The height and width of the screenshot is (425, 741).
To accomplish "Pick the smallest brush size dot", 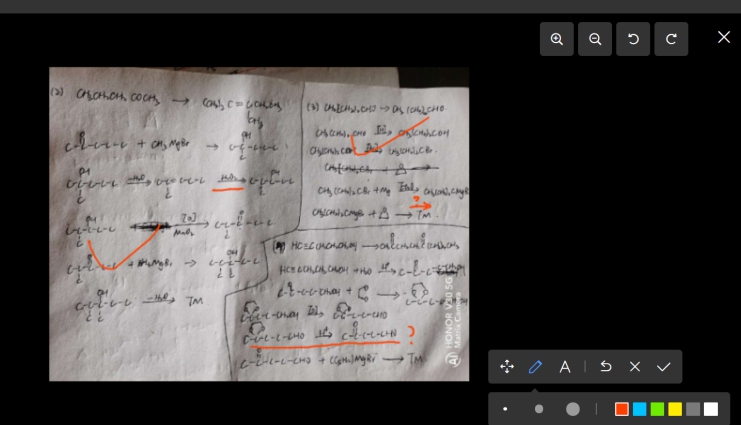I will [505, 409].
